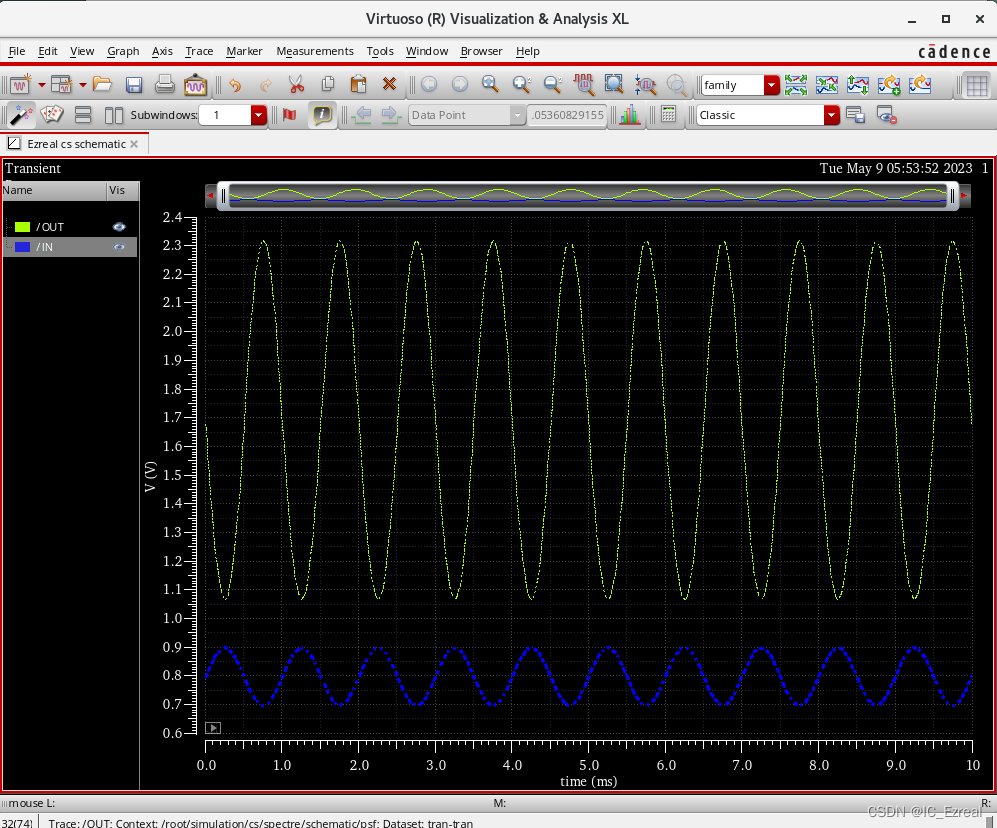The height and width of the screenshot is (828, 997).
Task: Open the Subwindows count dropdown
Action: click(259, 115)
